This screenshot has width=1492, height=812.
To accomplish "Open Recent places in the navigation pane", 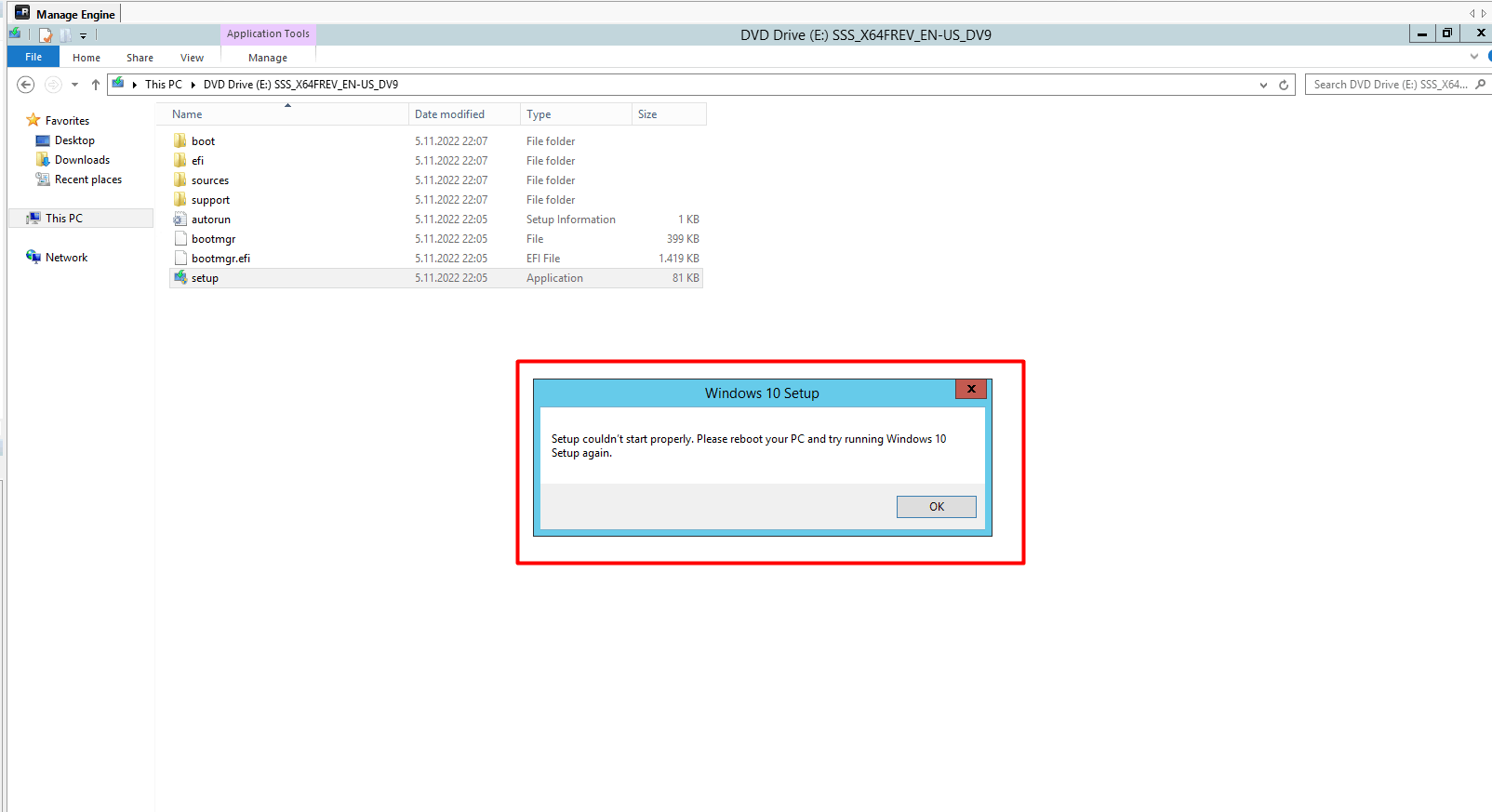I will pos(88,180).
